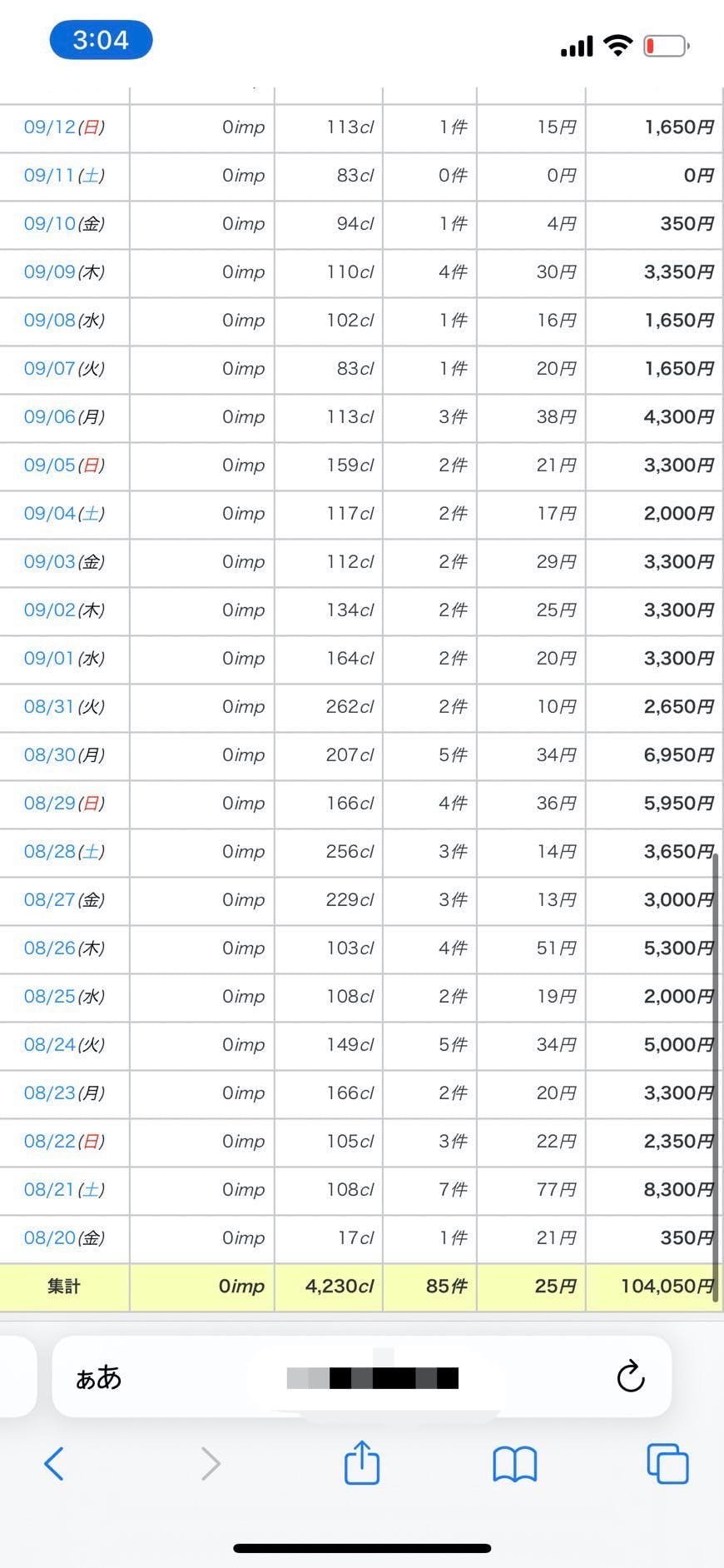Tap the 集計 summary row label
Viewport: 724px width, 1568px height.
point(64,1287)
